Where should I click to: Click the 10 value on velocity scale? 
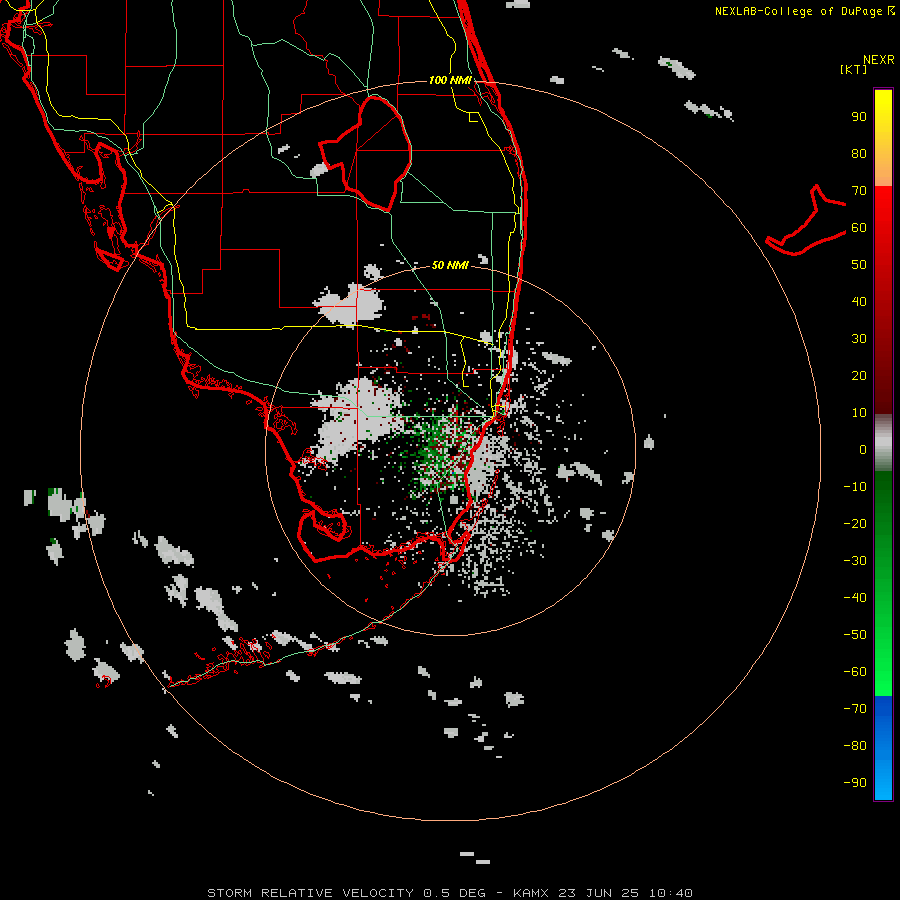coord(859,413)
